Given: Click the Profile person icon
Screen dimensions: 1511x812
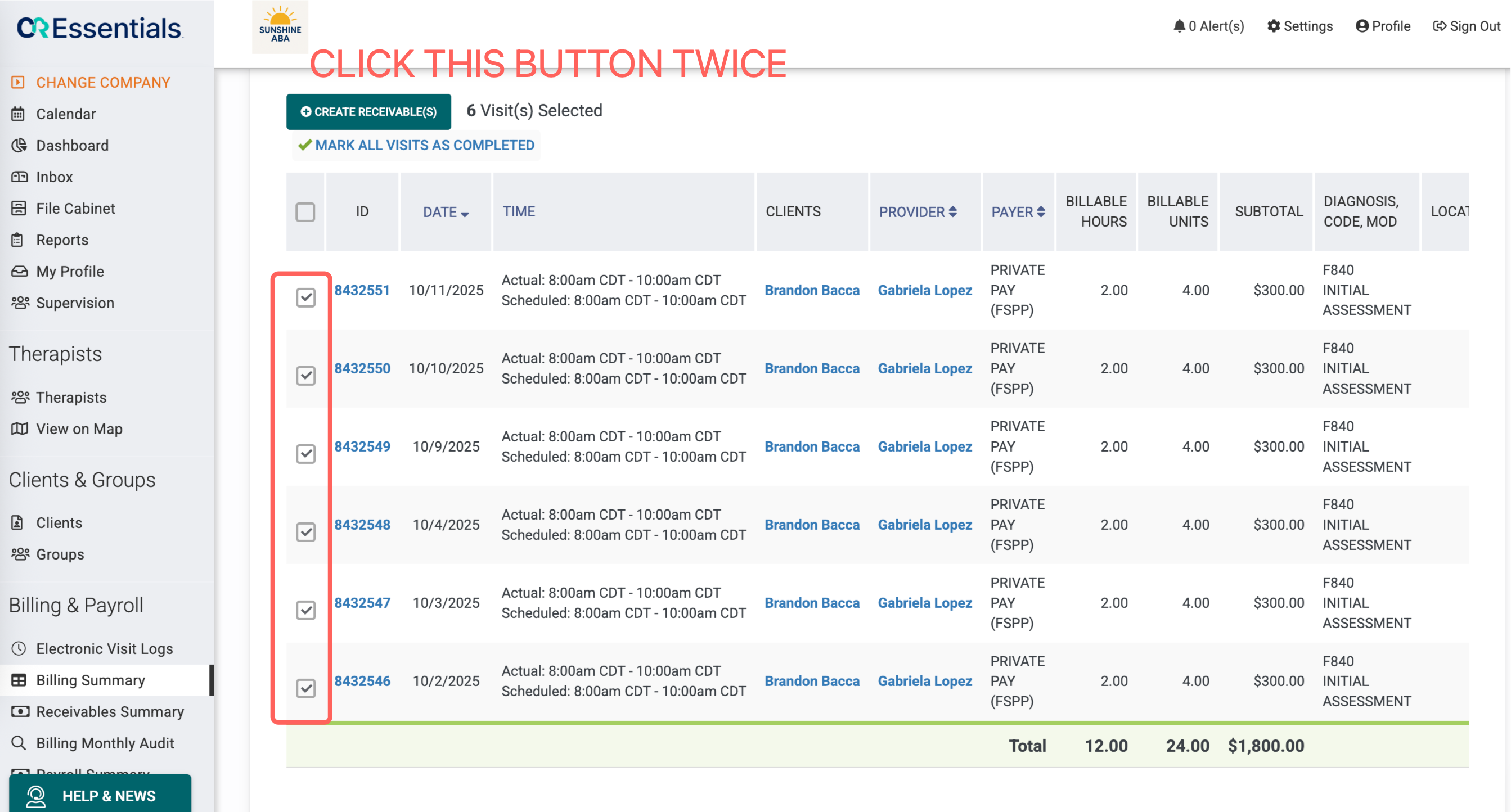Looking at the screenshot, I should [x=1361, y=26].
